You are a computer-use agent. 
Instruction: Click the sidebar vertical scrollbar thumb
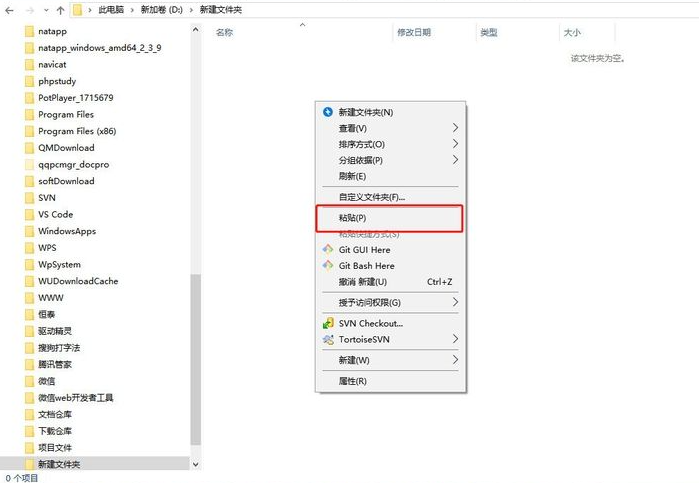click(195, 359)
